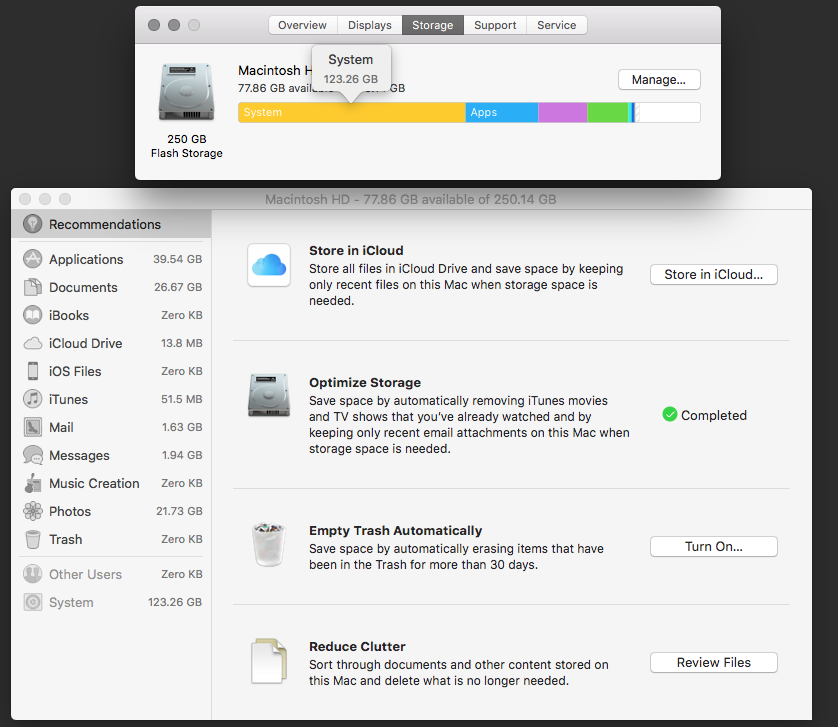Switch to the Overview tab
The height and width of the screenshot is (727, 838).
(x=302, y=25)
